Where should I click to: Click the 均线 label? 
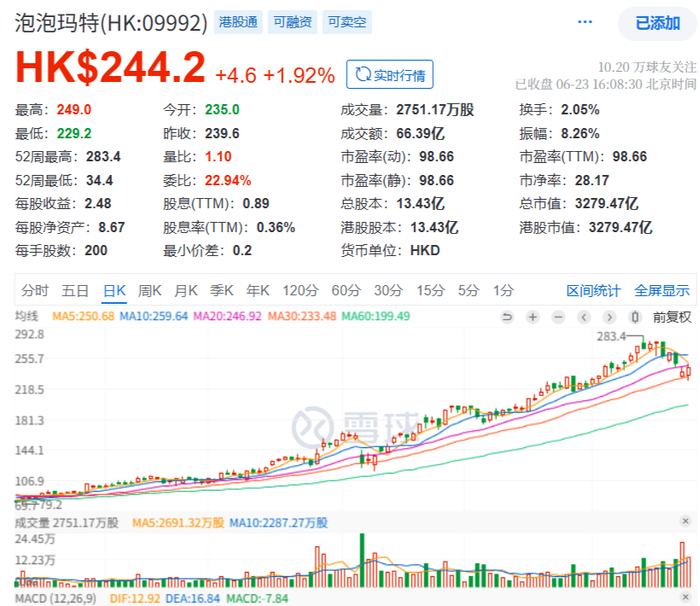click(27, 316)
